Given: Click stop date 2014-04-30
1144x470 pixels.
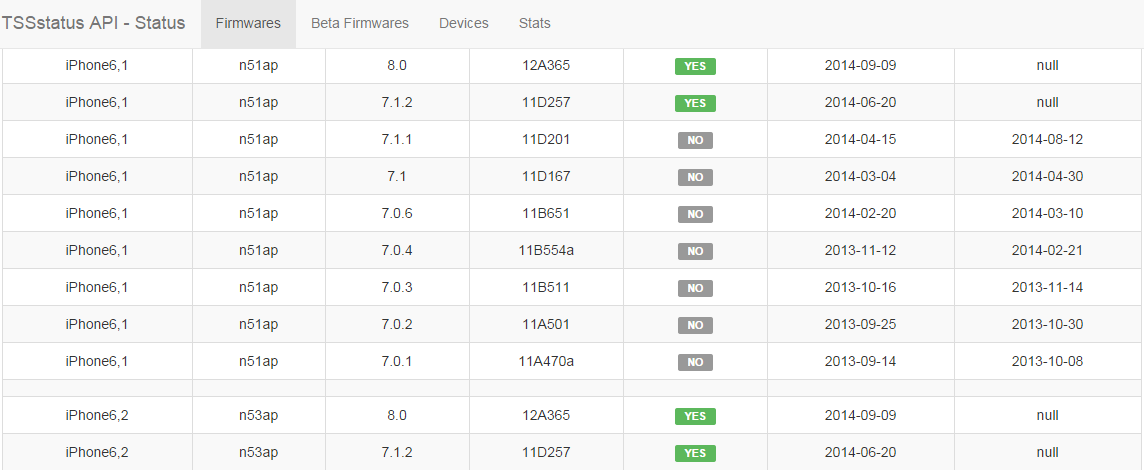Looking at the screenshot, I should (1048, 176).
